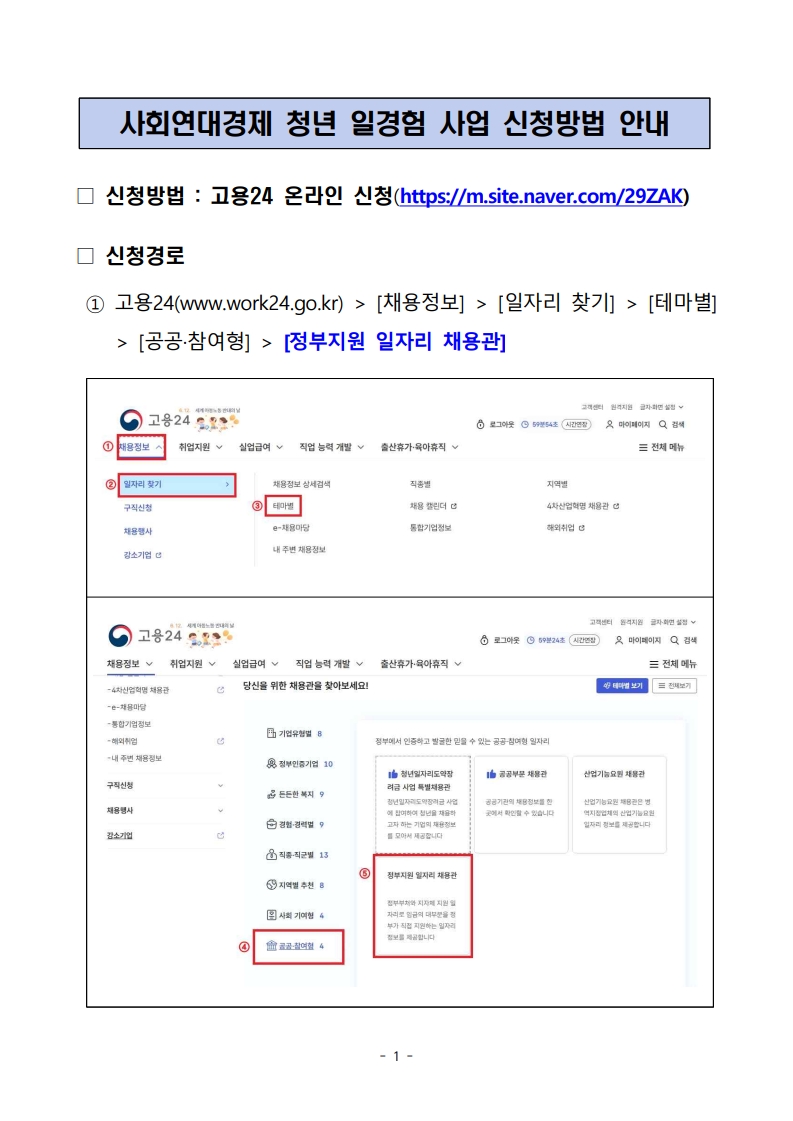The image size is (793, 1121).
Task: Click 원격지원 in the open-menu screenshot
Action: point(621,407)
